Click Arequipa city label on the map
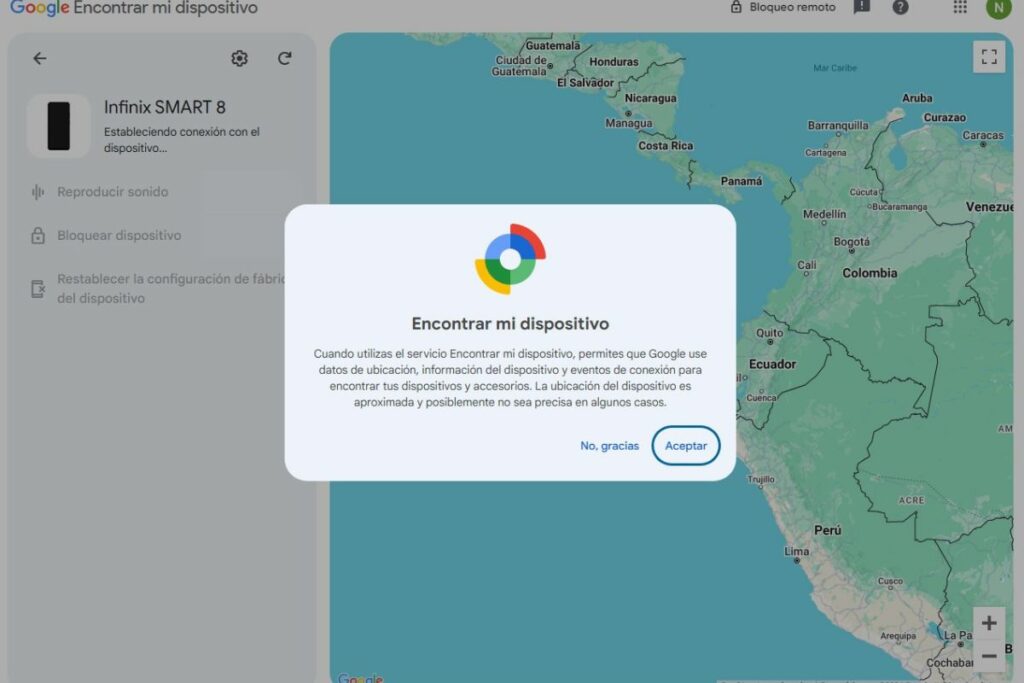This screenshot has height=683, width=1024. click(x=898, y=636)
